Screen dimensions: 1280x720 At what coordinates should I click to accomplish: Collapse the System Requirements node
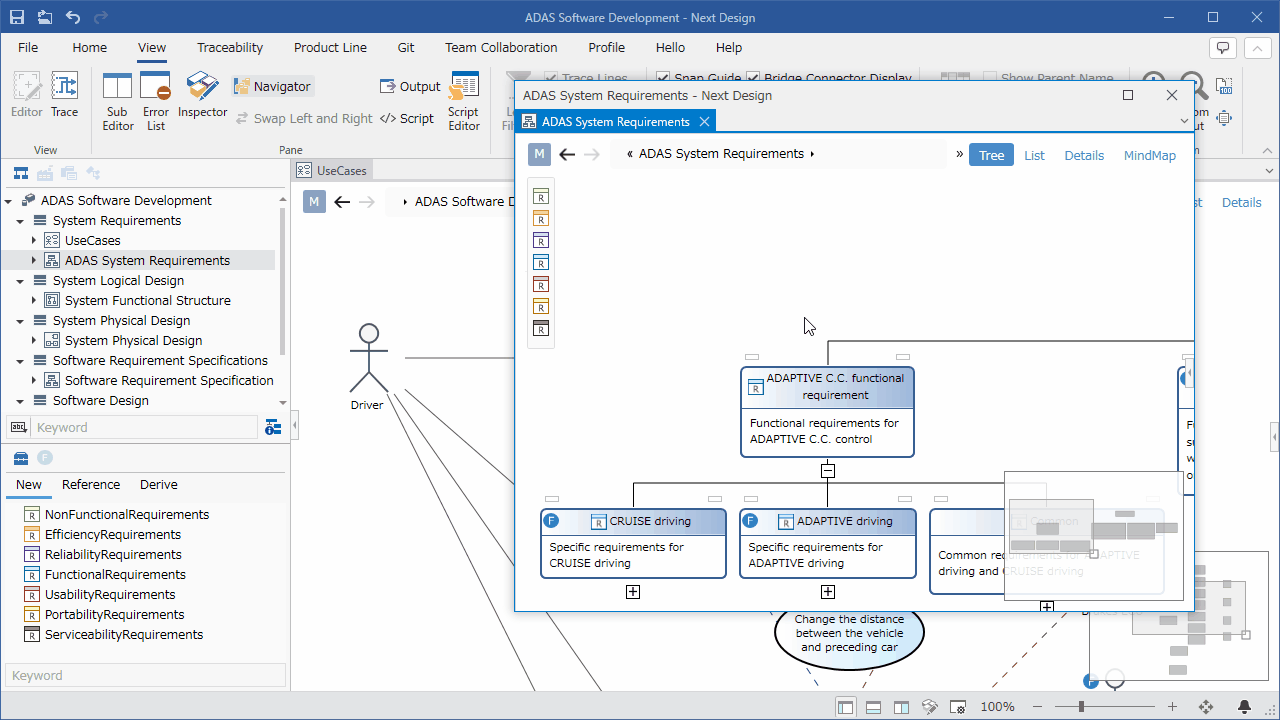tap(21, 221)
